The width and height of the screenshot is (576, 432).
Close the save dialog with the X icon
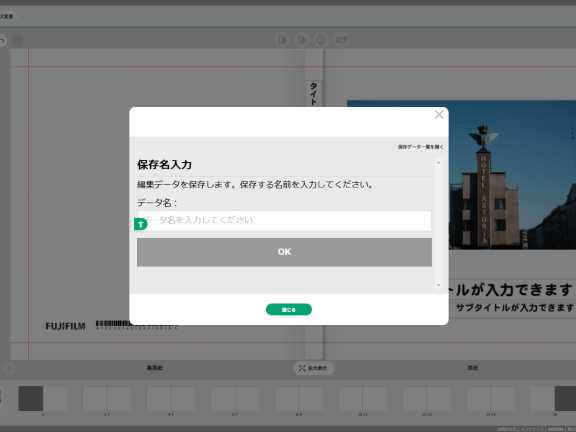(x=439, y=115)
